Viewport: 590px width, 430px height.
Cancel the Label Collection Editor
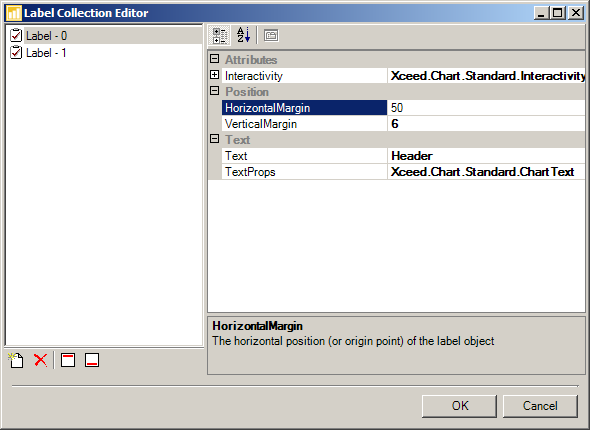point(540,406)
